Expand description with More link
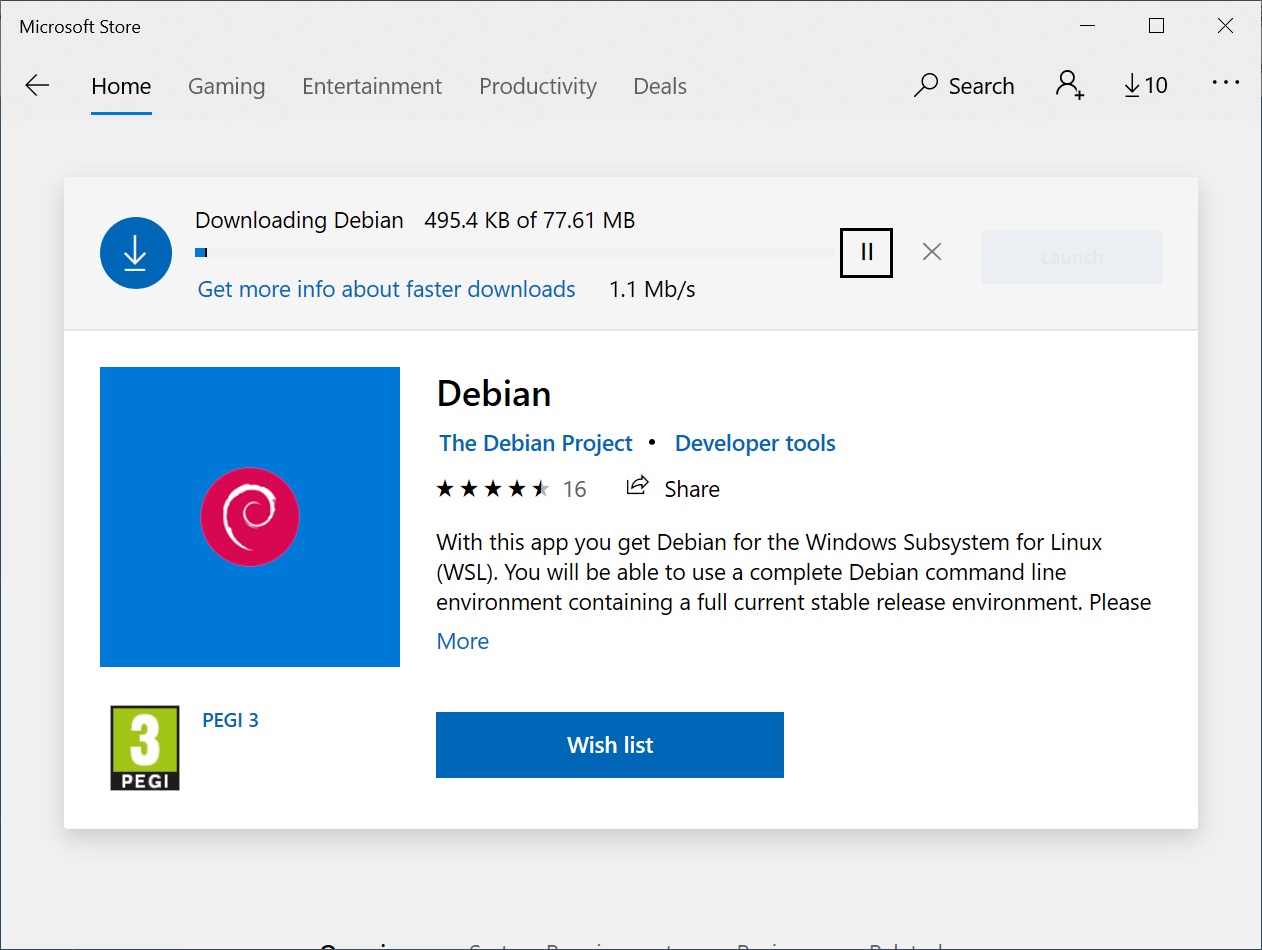 click(x=463, y=641)
